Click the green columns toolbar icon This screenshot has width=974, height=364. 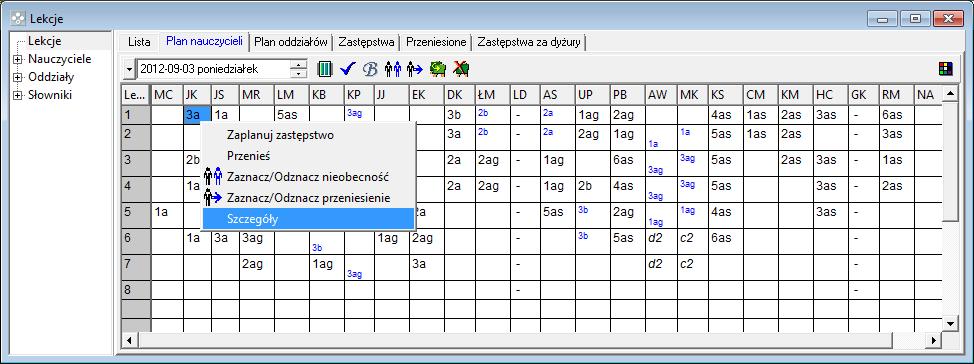[x=325, y=69]
